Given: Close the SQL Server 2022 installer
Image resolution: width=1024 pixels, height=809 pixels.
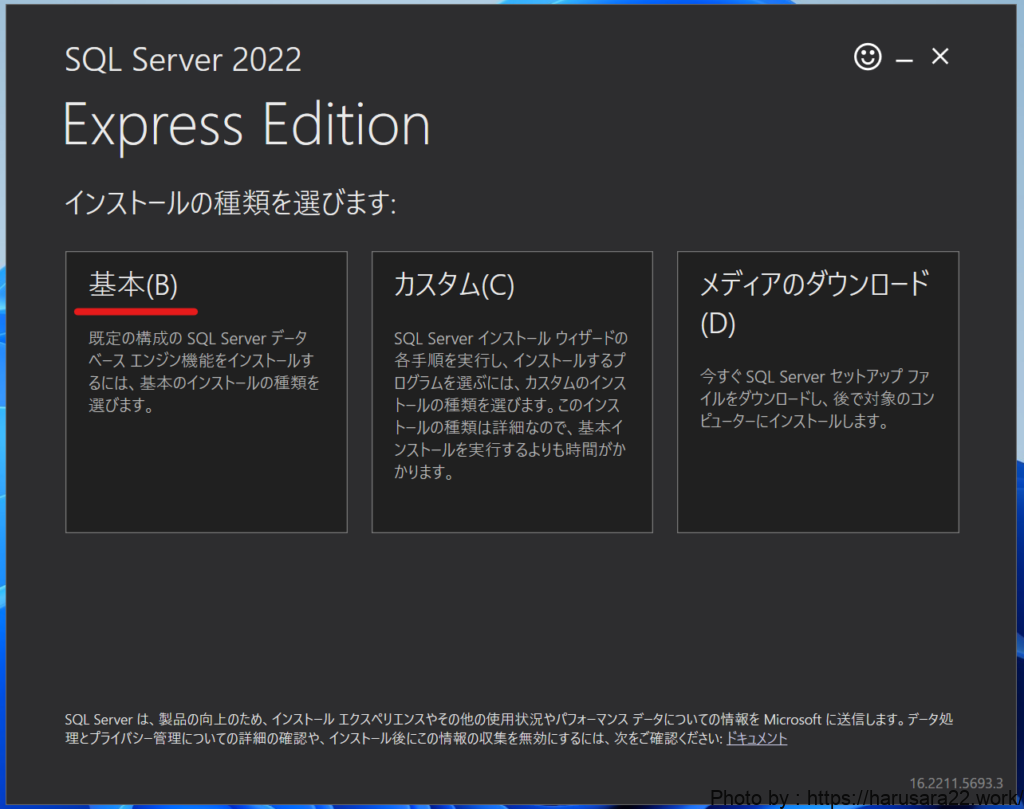Looking at the screenshot, I should click(940, 57).
